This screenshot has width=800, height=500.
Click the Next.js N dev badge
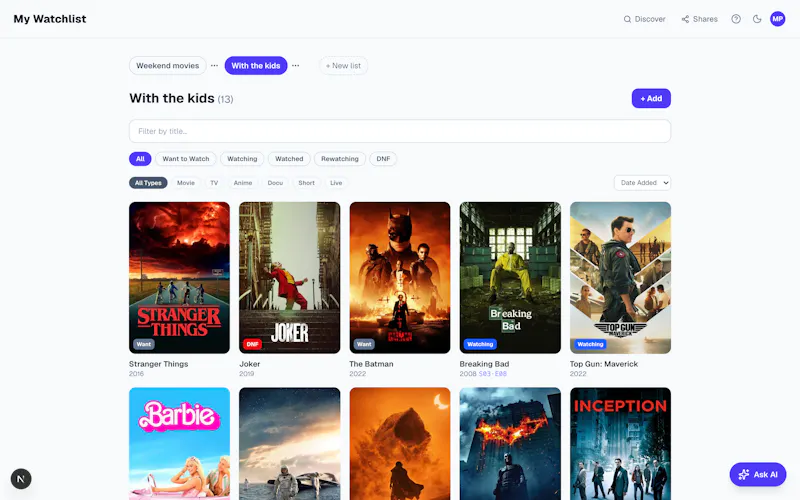[21, 479]
